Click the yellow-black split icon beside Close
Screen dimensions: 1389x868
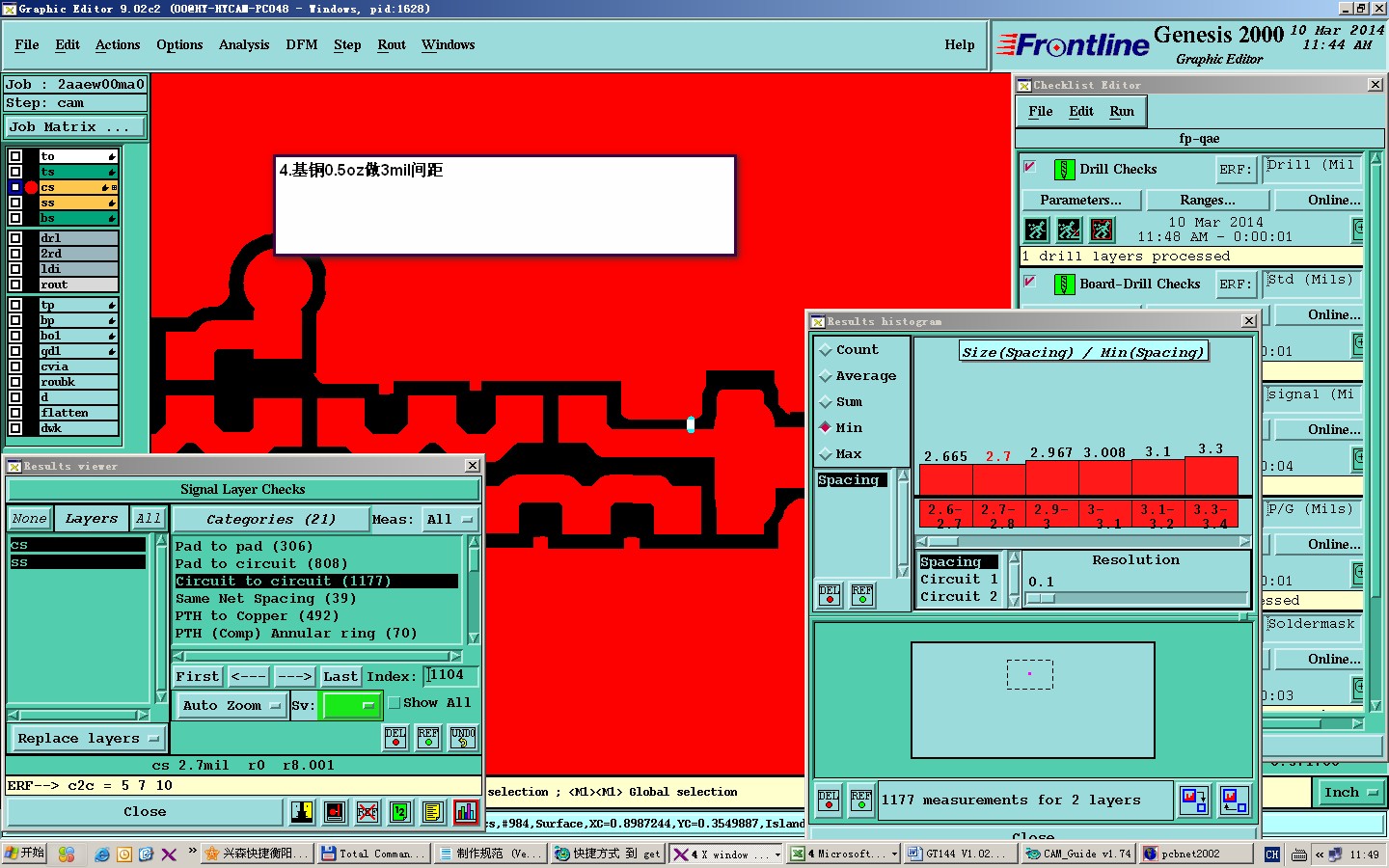[302, 812]
